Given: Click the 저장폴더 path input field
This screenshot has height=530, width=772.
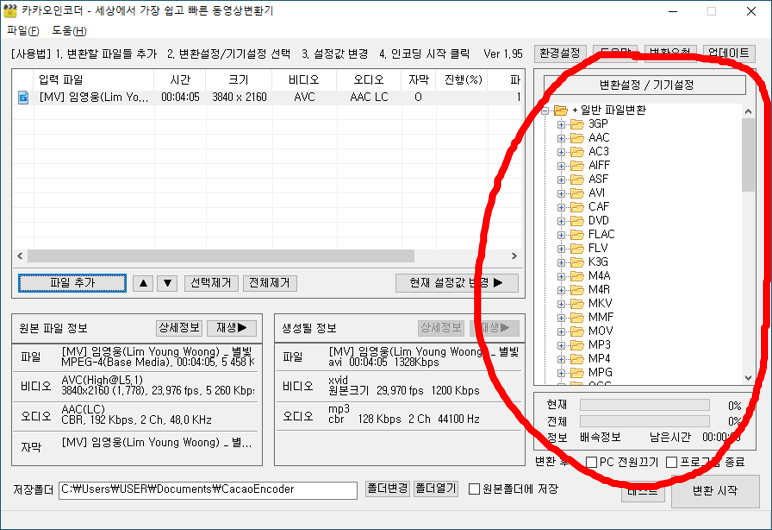Looking at the screenshot, I should click(208, 490).
